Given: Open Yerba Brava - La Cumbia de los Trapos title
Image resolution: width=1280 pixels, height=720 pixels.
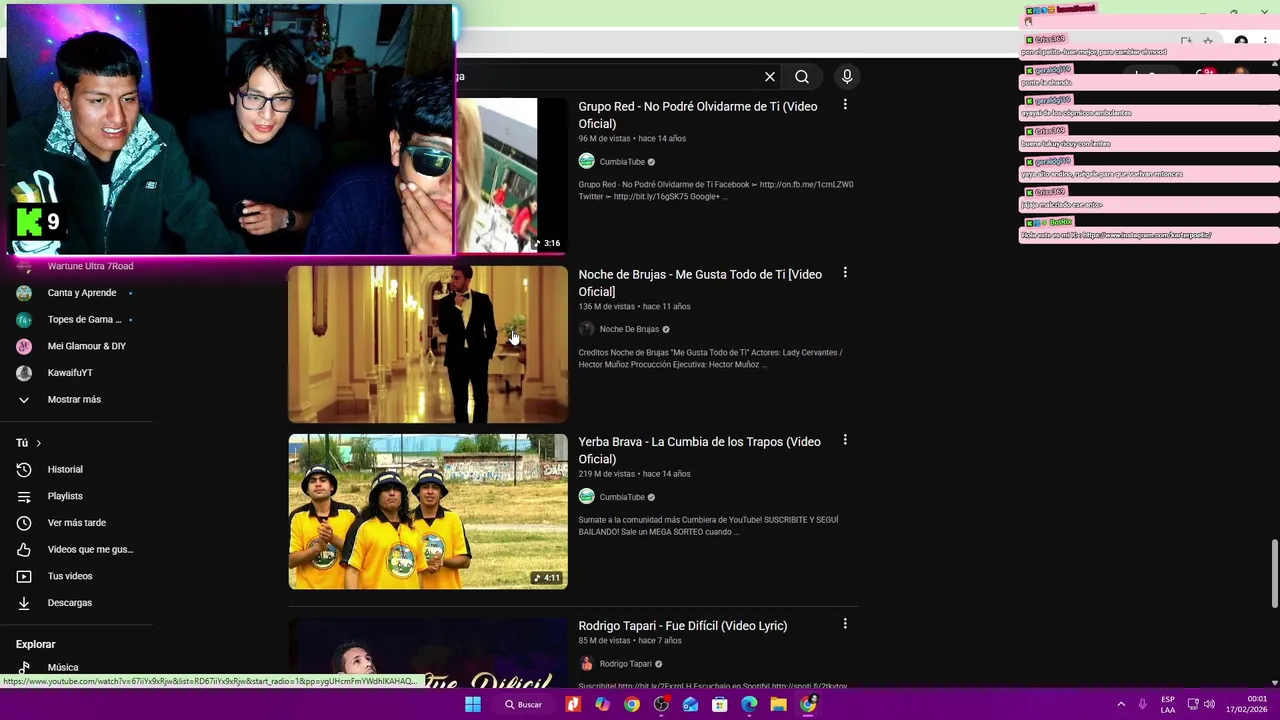Looking at the screenshot, I should click(699, 450).
